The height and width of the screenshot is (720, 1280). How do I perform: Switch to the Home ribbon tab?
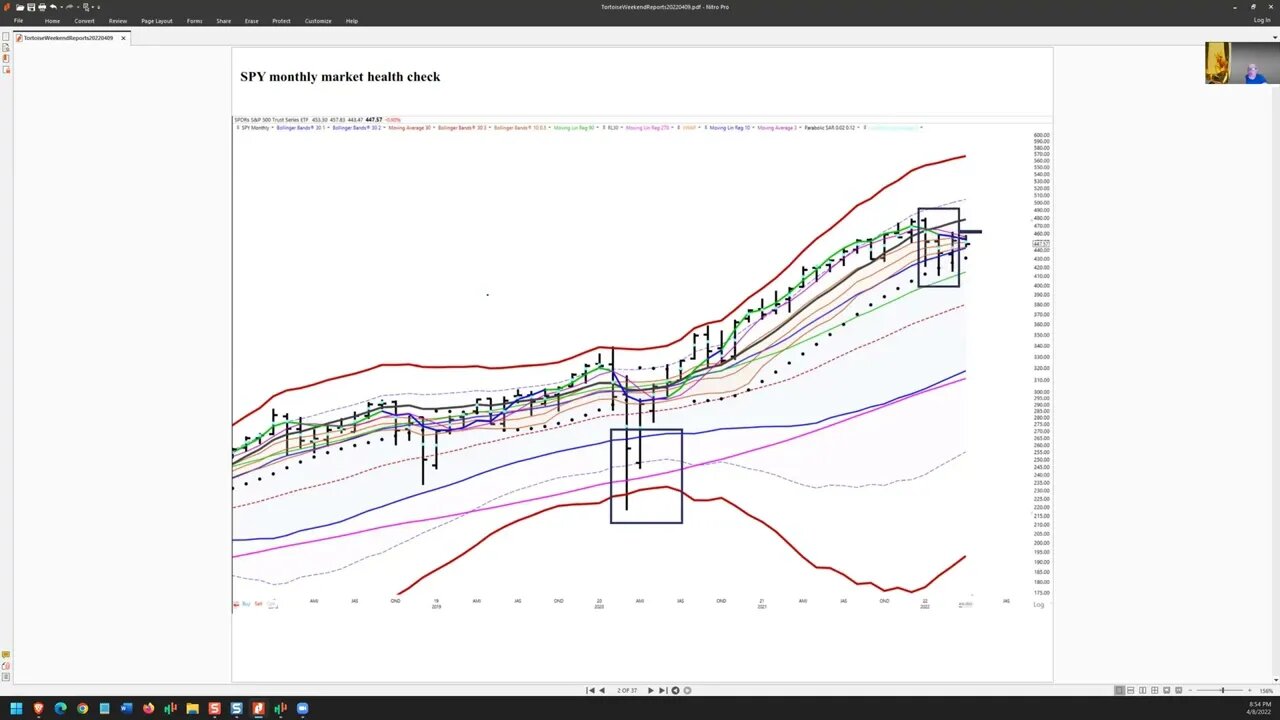[x=52, y=21]
